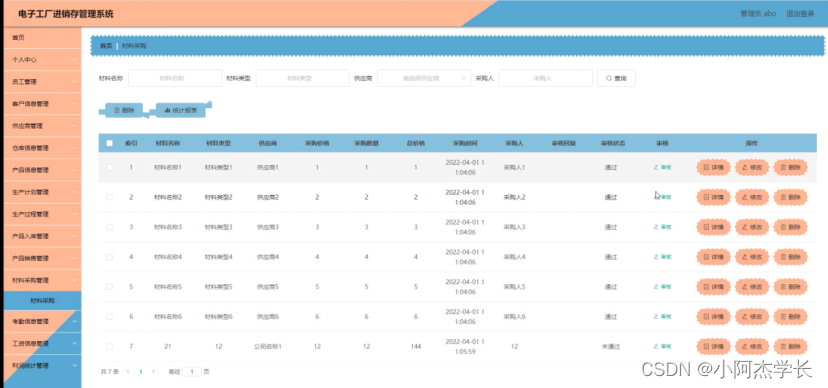Open 详情 for 材料名称1 row
The width and height of the screenshot is (828, 388).
click(713, 167)
